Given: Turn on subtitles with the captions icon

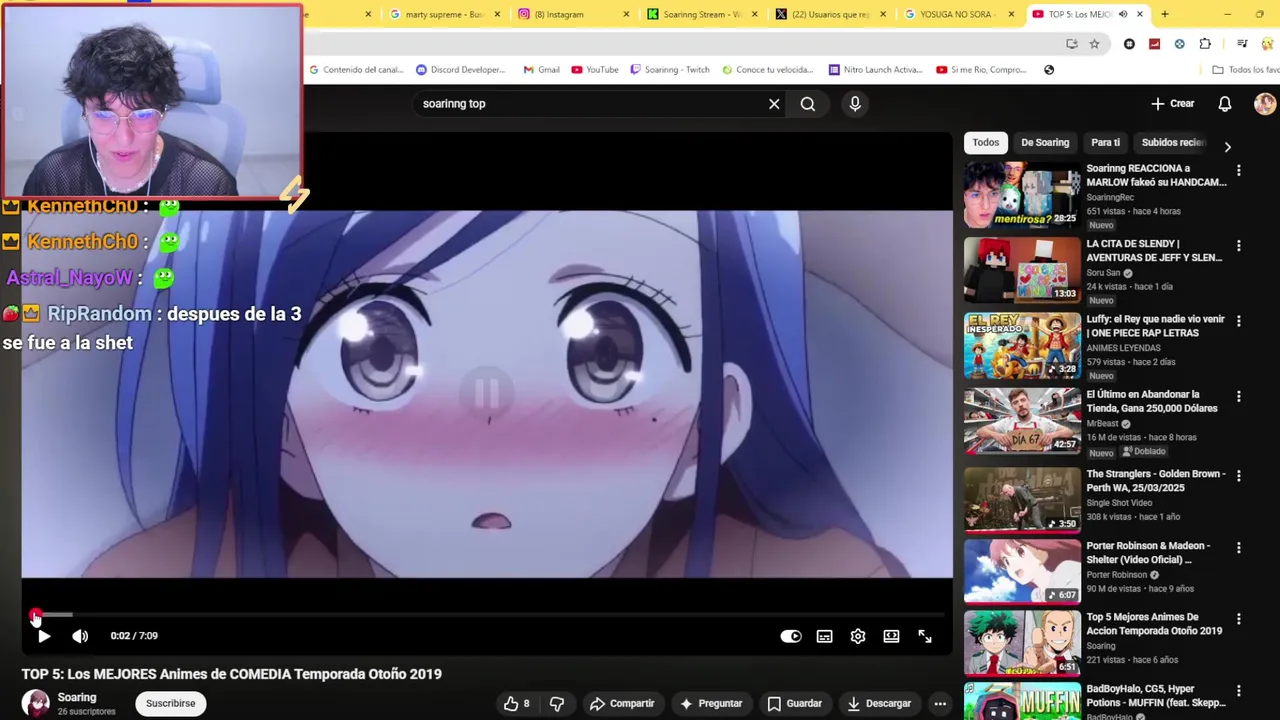Looking at the screenshot, I should pos(824,636).
